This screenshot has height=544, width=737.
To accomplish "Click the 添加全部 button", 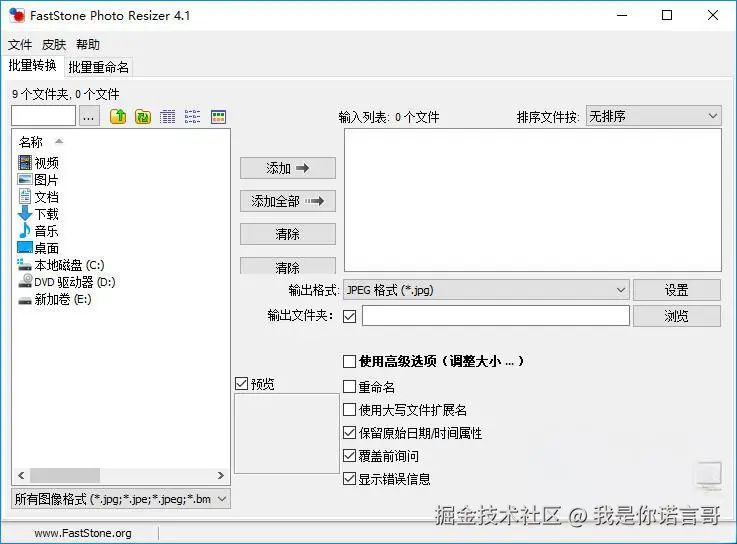I will click(288, 201).
